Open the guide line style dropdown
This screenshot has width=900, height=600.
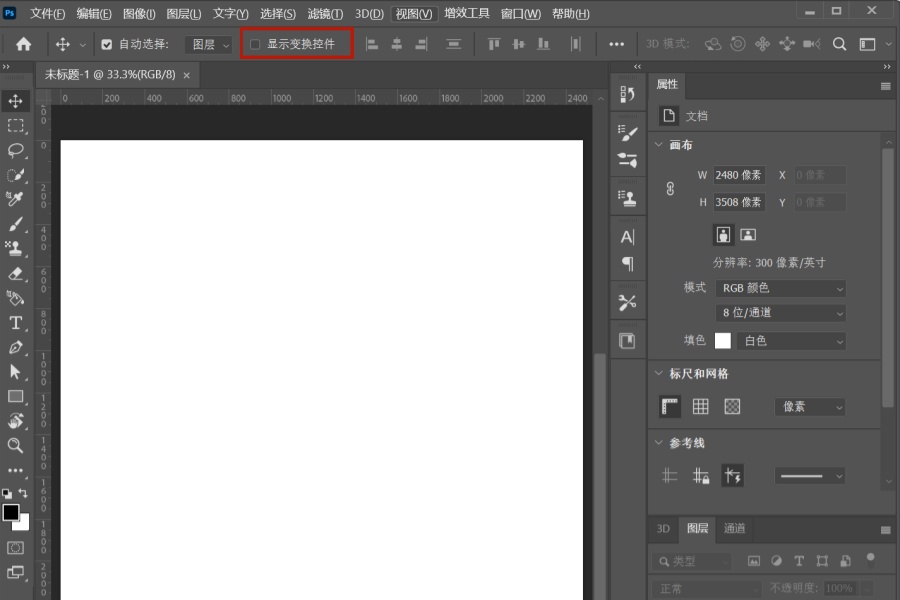(809, 476)
